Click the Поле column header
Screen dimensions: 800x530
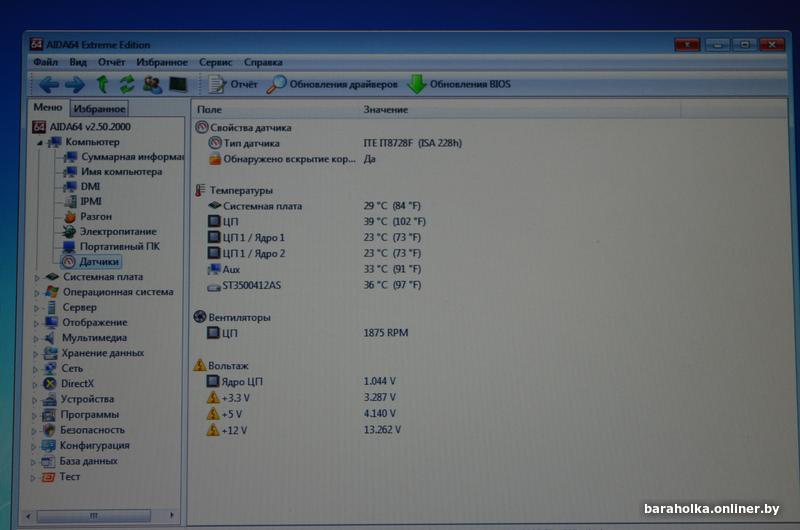[276, 109]
